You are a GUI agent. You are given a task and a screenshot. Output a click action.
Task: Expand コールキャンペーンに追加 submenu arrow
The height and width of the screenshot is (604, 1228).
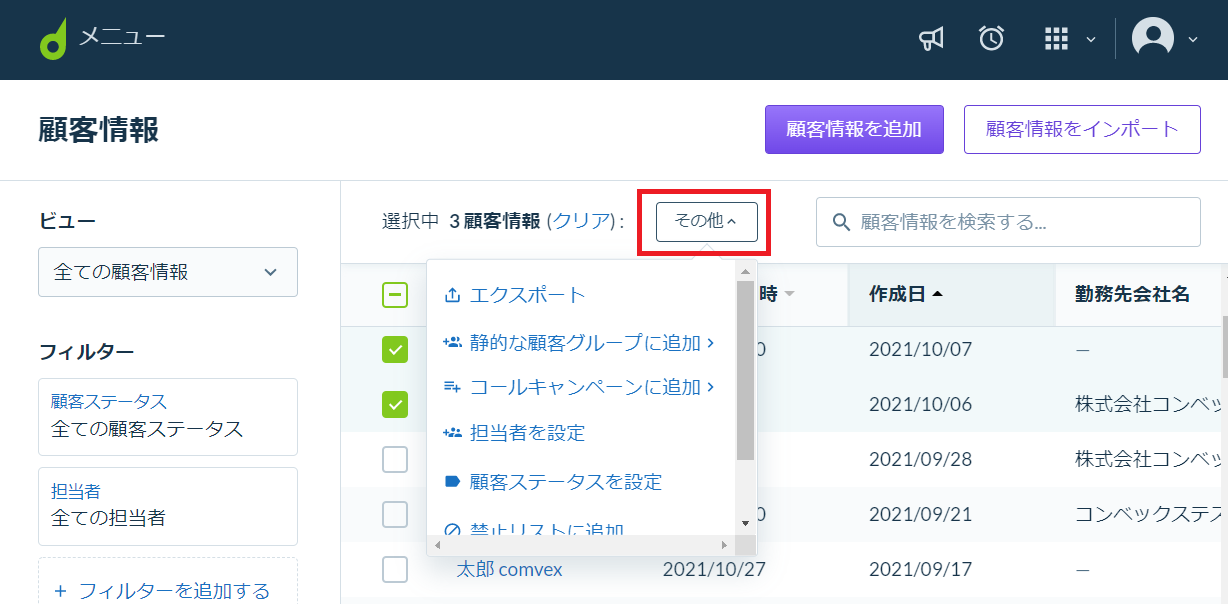(x=710, y=387)
